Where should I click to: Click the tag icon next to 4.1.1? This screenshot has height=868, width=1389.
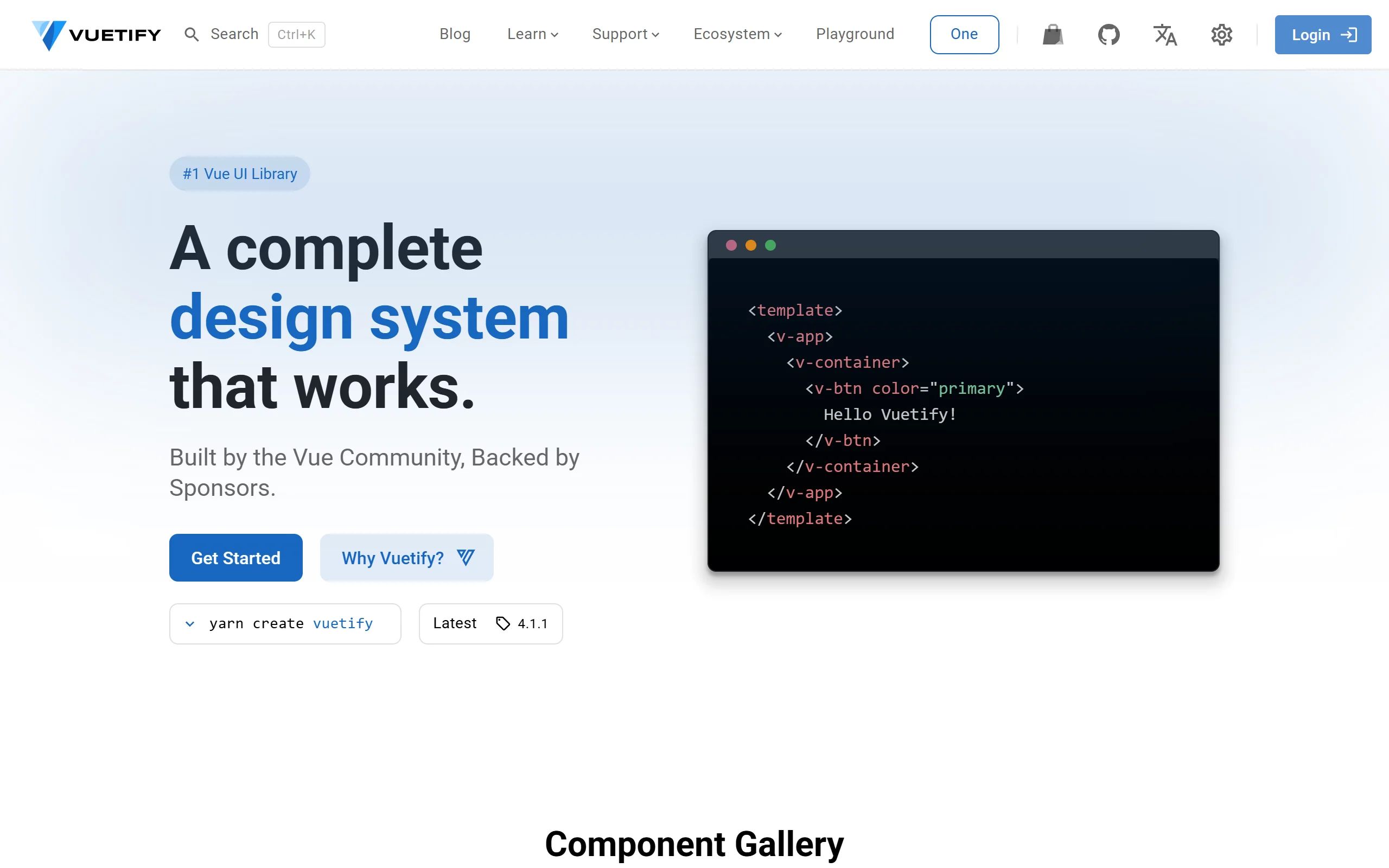[x=503, y=623]
